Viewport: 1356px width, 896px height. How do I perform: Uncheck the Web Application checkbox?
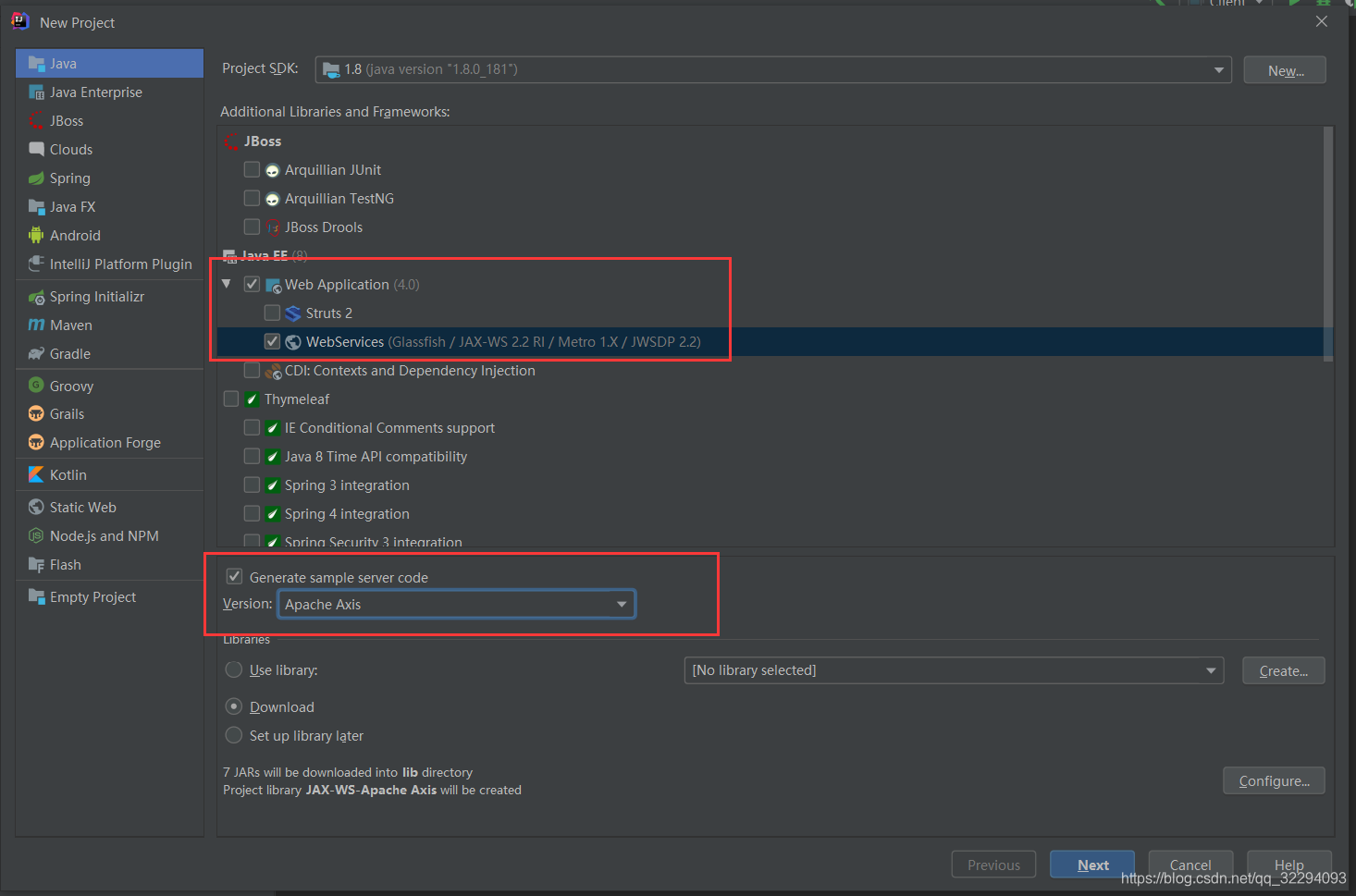252,285
